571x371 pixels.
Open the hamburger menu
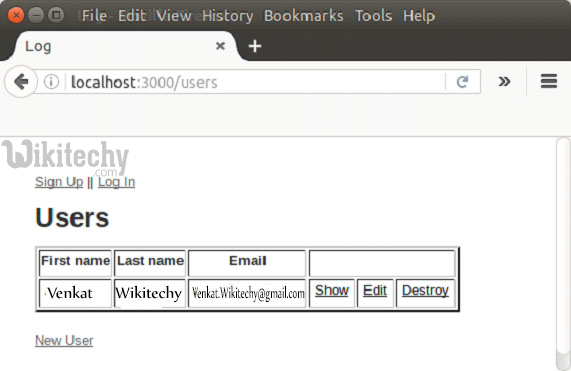549,81
